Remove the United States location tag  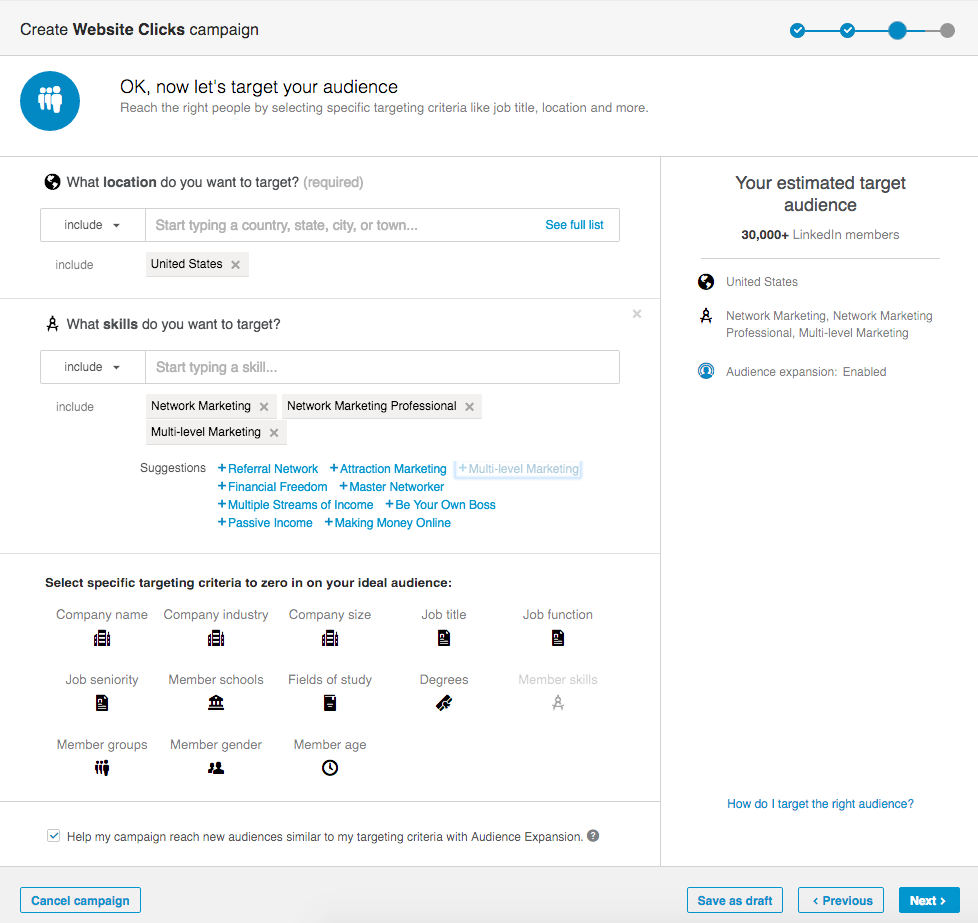[236, 264]
